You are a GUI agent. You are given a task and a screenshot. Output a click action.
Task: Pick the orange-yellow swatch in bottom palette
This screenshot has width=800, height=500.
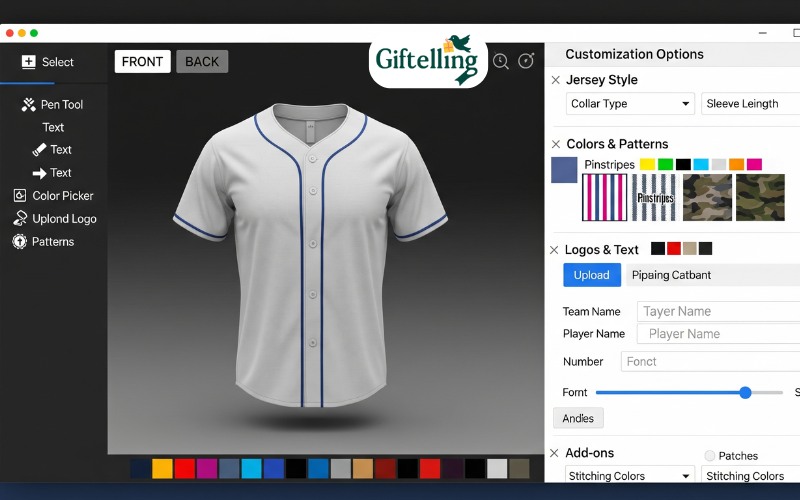[162, 468]
